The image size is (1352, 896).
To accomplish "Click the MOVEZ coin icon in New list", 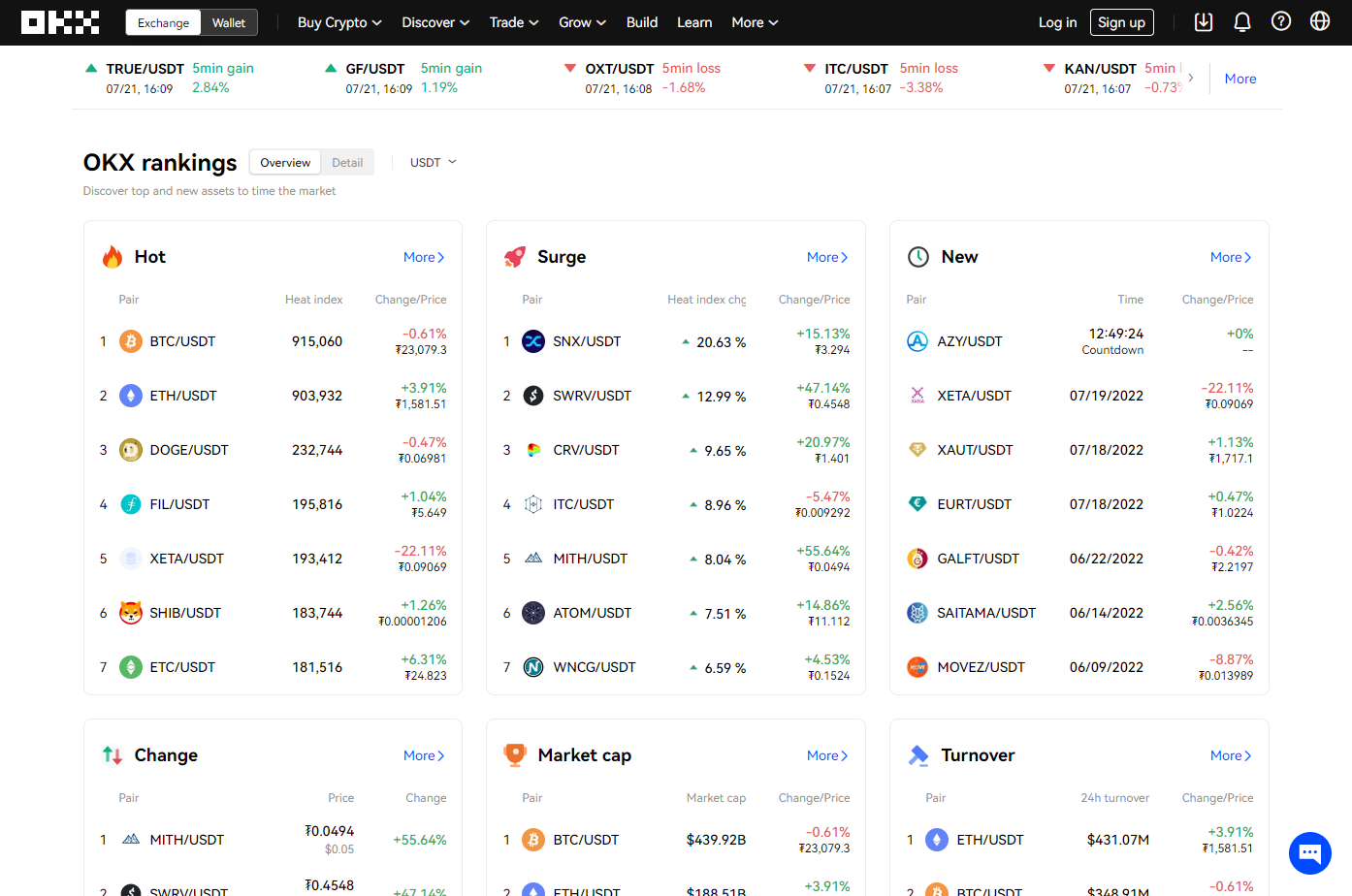I will point(917,667).
